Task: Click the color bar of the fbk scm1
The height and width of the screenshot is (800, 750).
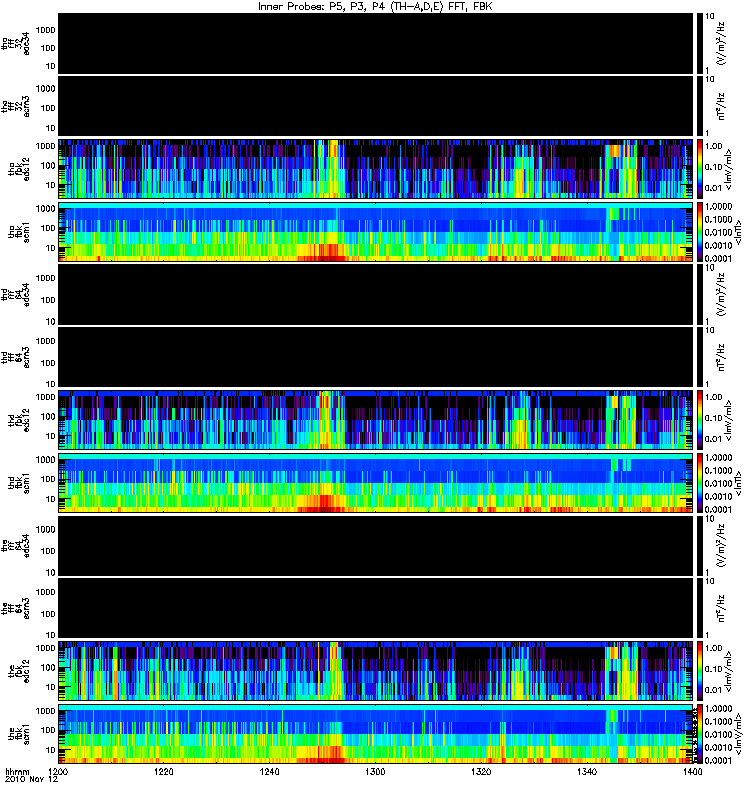Action: coord(700,734)
